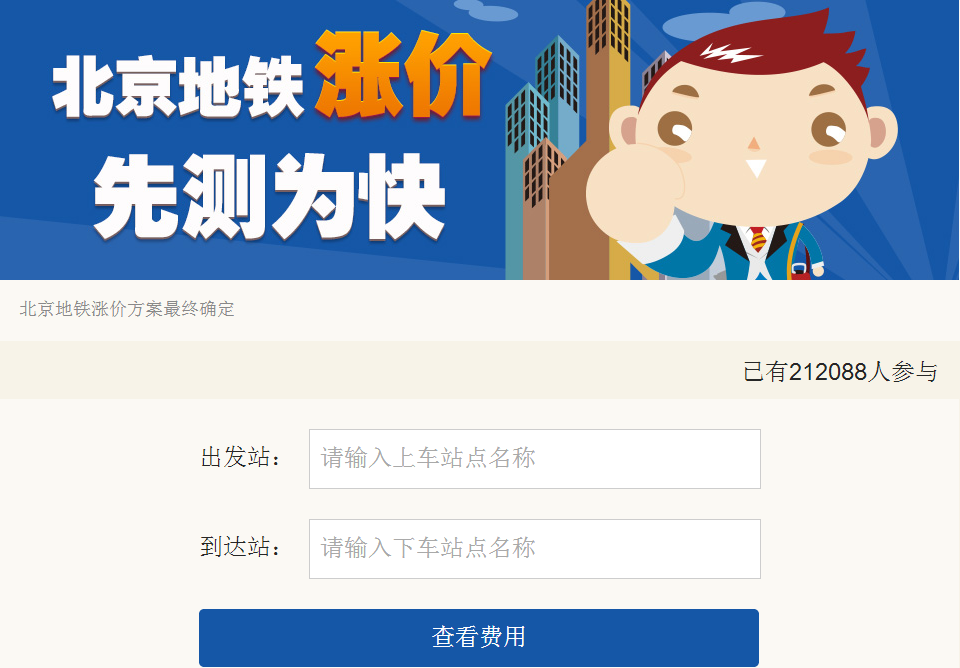Click the character's red shoulder bag

(x=800, y=269)
